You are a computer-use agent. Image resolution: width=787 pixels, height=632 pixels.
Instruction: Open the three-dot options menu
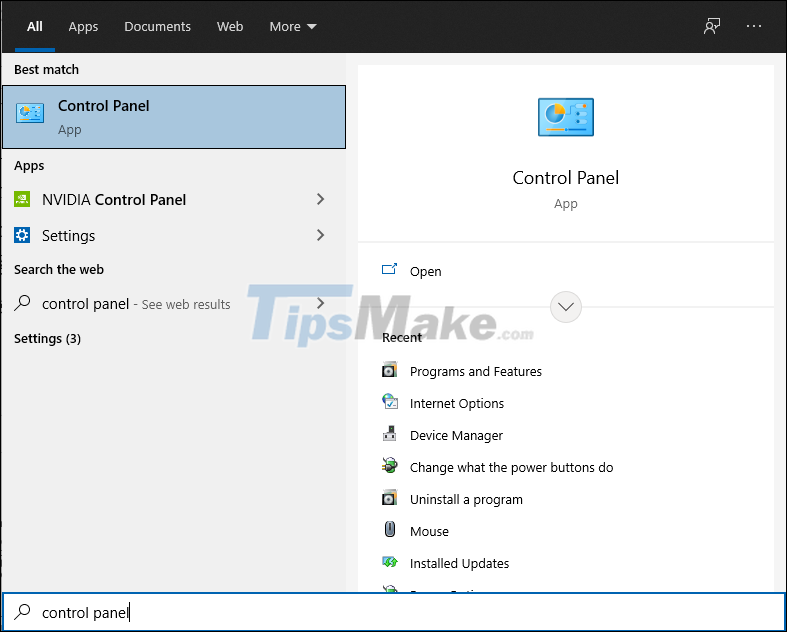(754, 26)
